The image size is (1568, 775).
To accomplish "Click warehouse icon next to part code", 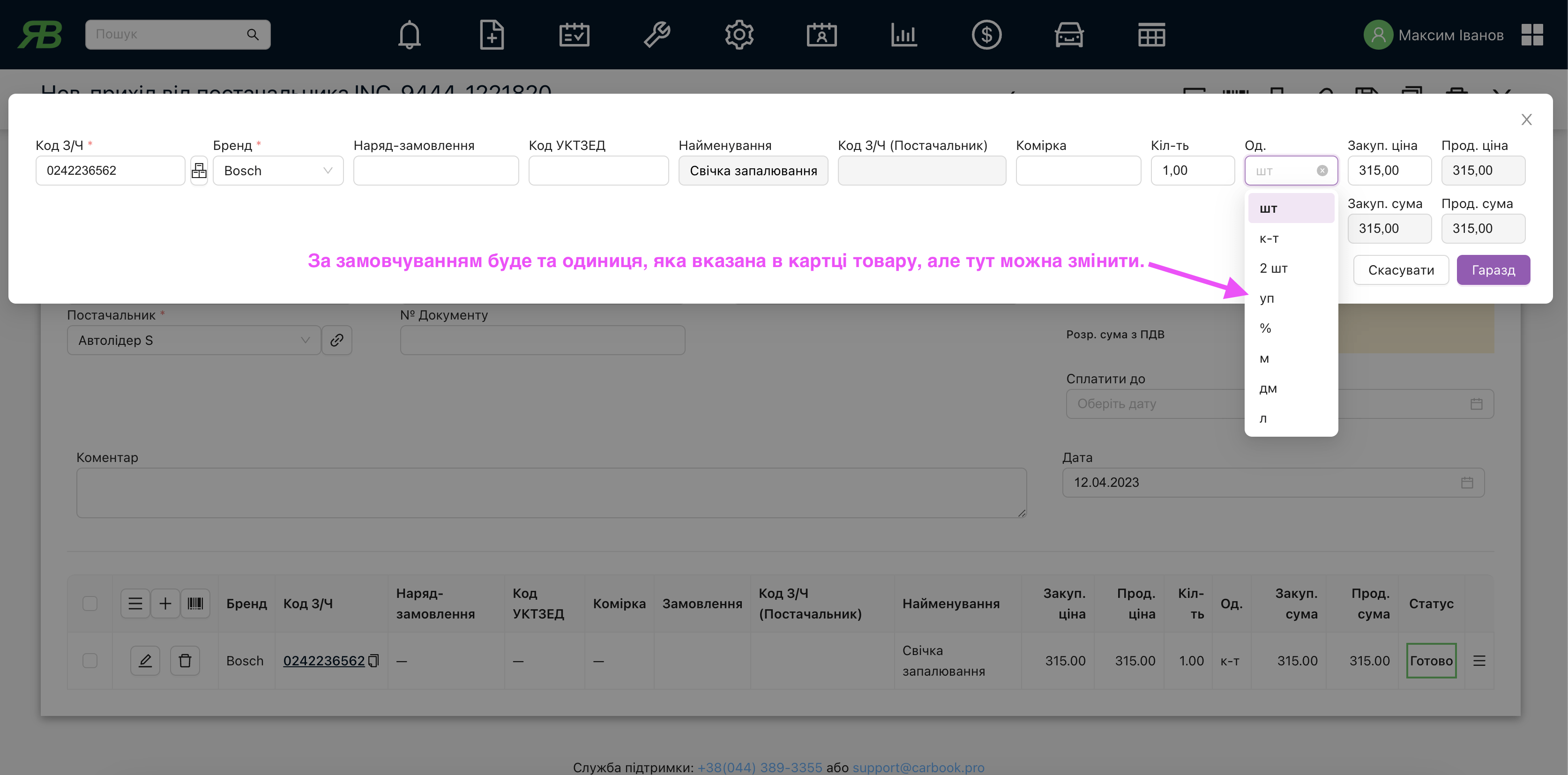I will (199, 171).
